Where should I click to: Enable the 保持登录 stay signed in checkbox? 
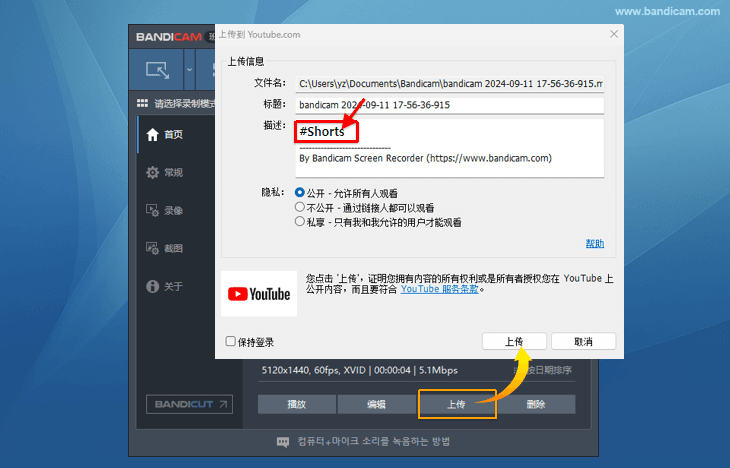click(x=232, y=342)
